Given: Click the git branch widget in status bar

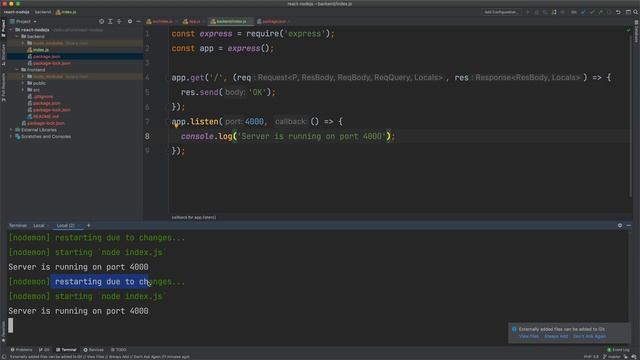Looking at the screenshot, I should (612, 357).
